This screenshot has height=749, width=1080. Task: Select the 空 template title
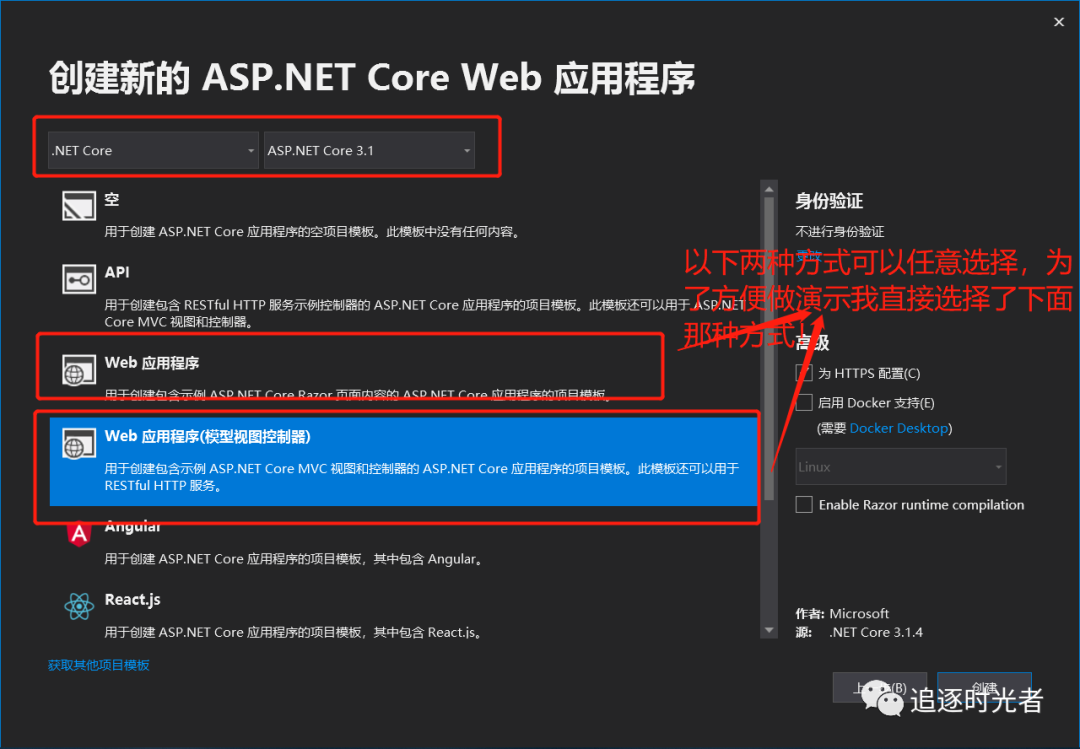click(112, 200)
